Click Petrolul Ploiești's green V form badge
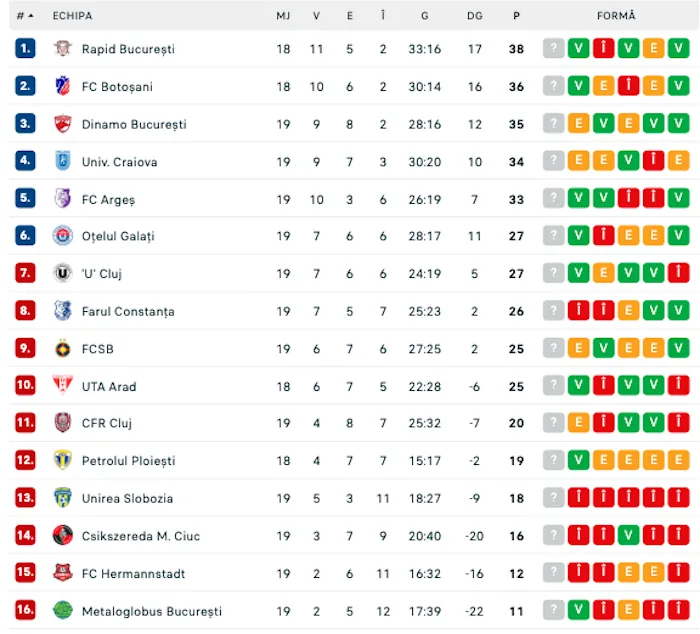This screenshot has height=634, width=700. (579, 460)
